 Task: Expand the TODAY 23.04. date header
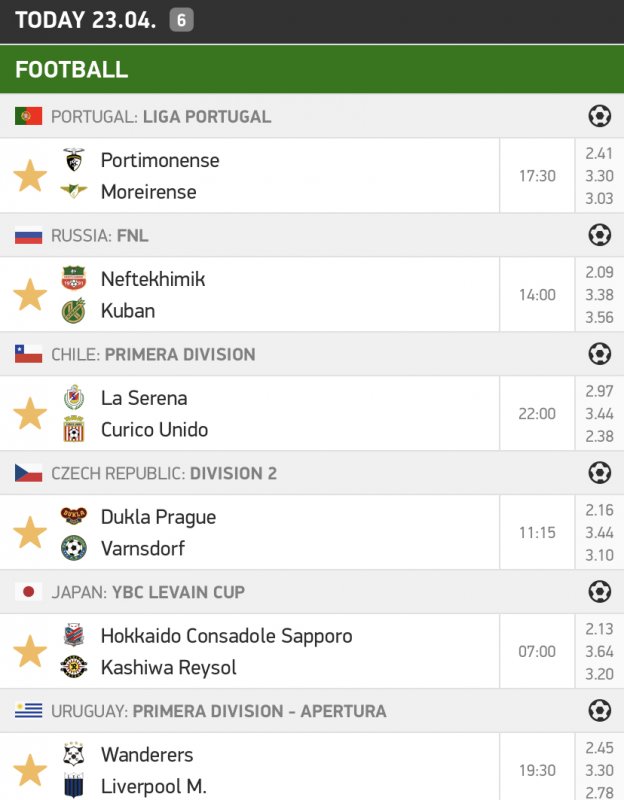[86, 20]
